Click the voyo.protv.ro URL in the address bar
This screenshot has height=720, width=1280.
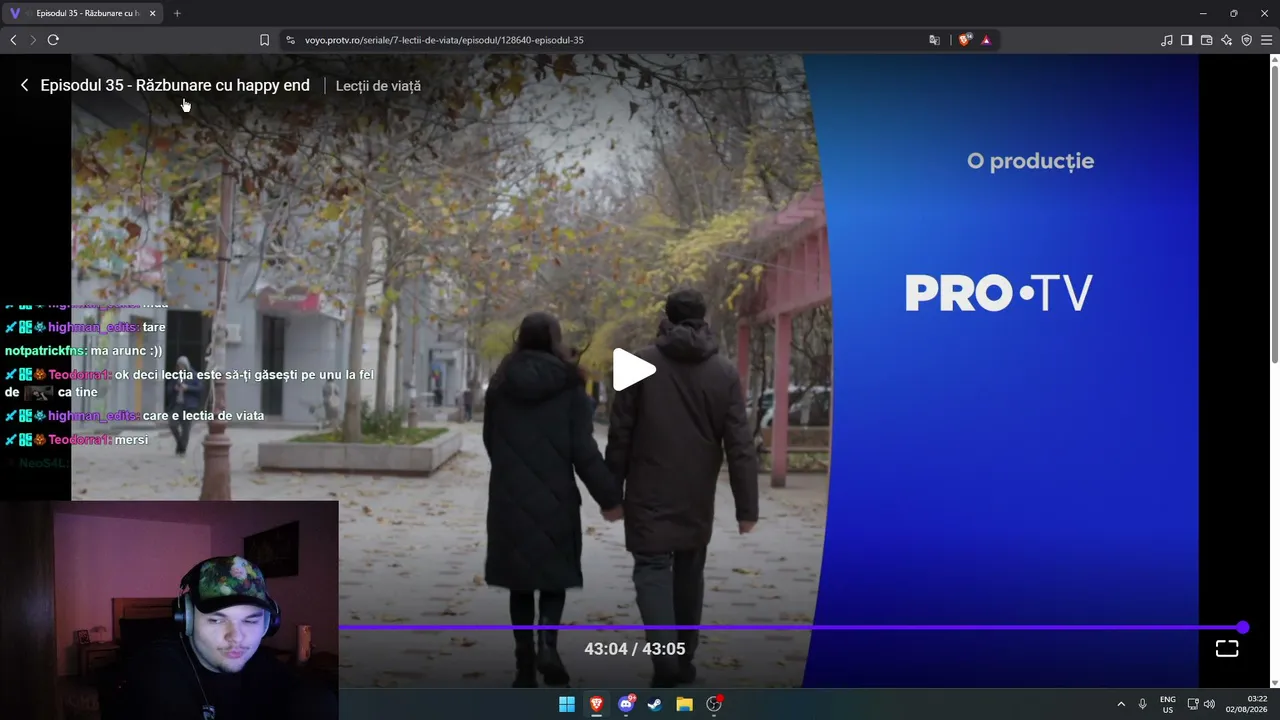pyautogui.click(x=444, y=40)
